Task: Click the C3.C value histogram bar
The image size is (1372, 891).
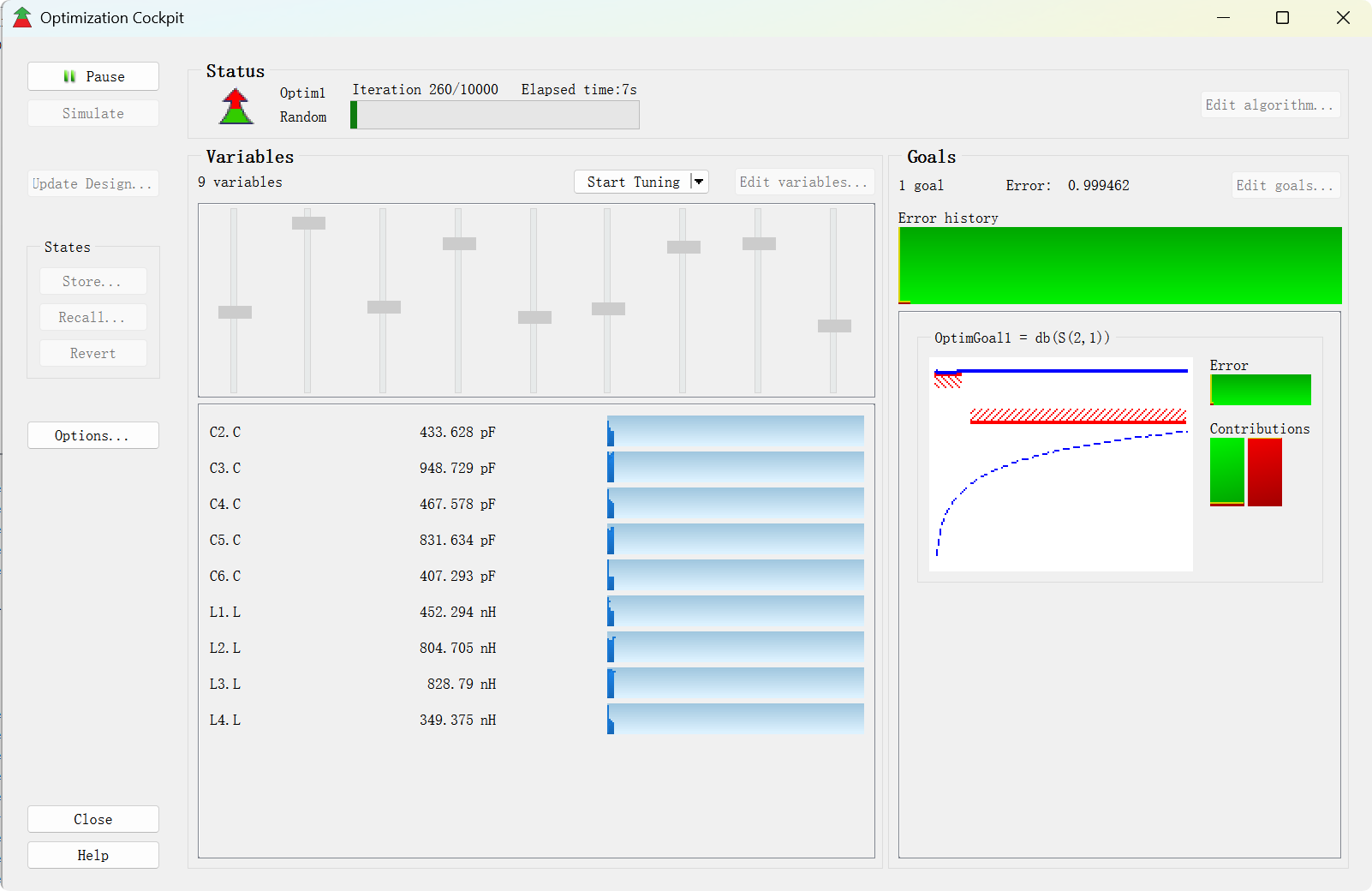Action: click(x=736, y=468)
